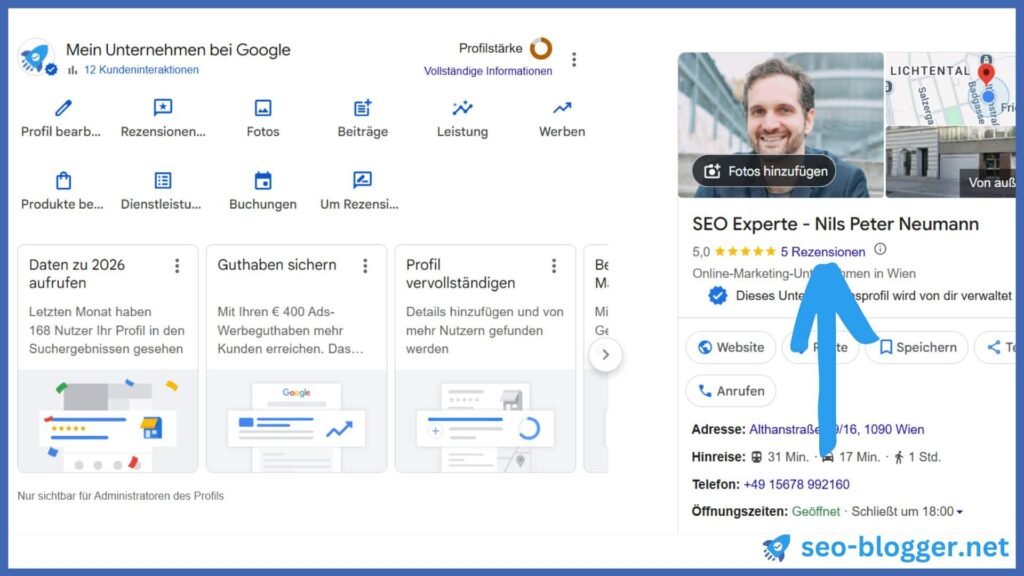Image resolution: width=1024 pixels, height=576 pixels.
Task: Open Um Rezensionen bitten icon
Action: [362, 180]
